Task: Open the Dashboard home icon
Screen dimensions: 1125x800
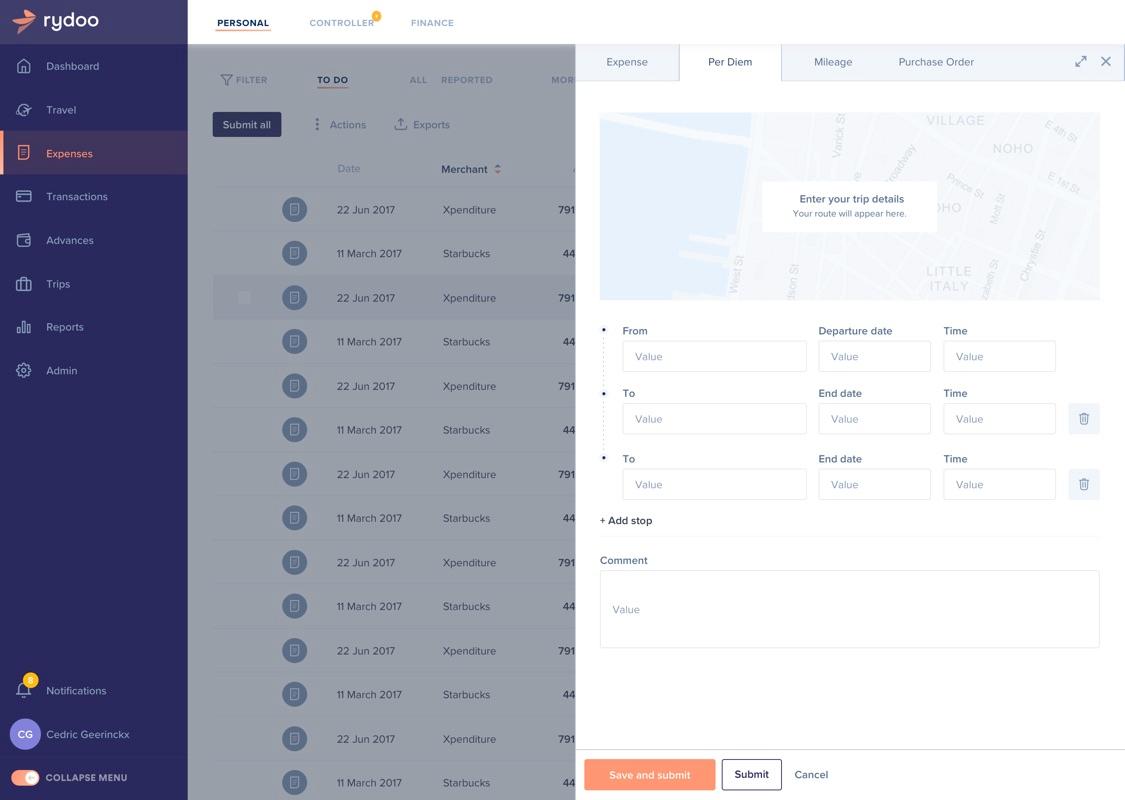Action: [24, 66]
